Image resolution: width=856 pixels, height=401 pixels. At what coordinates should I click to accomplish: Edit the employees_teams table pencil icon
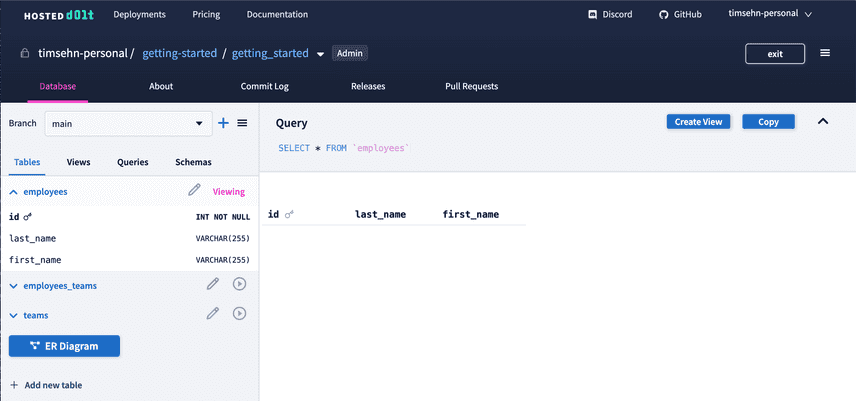(212, 284)
